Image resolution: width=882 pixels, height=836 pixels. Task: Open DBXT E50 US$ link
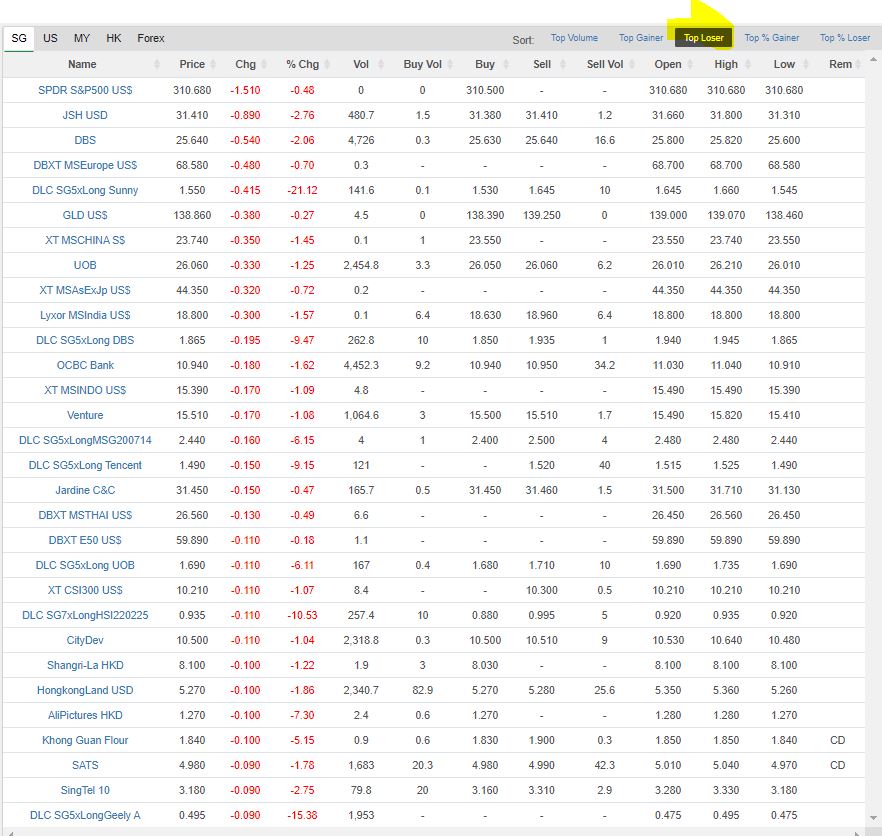point(85,540)
